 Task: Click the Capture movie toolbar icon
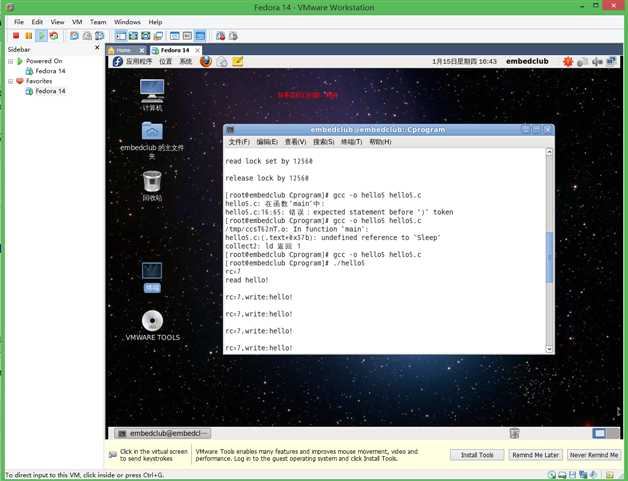233,36
